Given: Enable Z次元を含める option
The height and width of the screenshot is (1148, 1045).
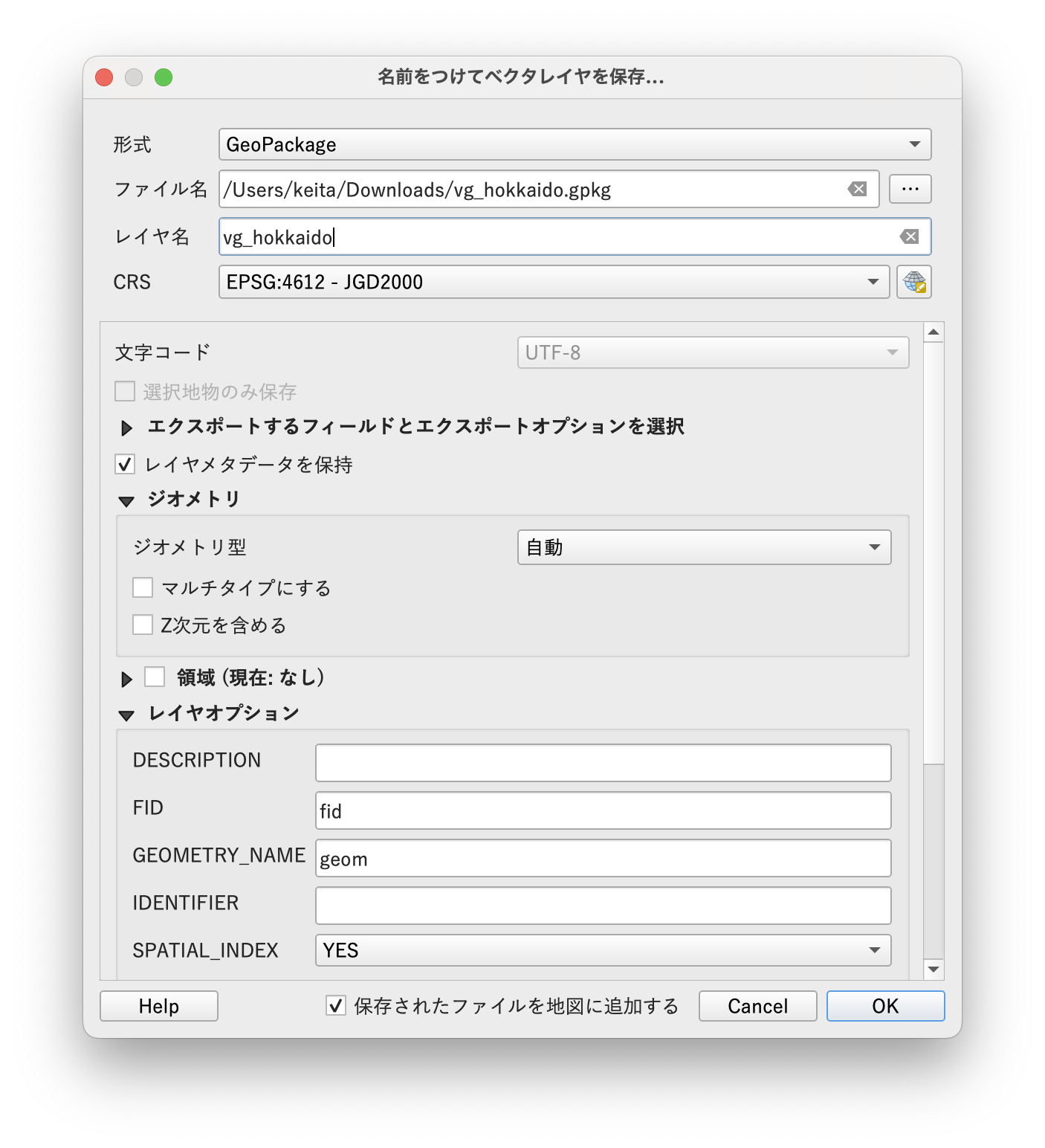Looking at the screenshot, I should [x=143, y=625].
